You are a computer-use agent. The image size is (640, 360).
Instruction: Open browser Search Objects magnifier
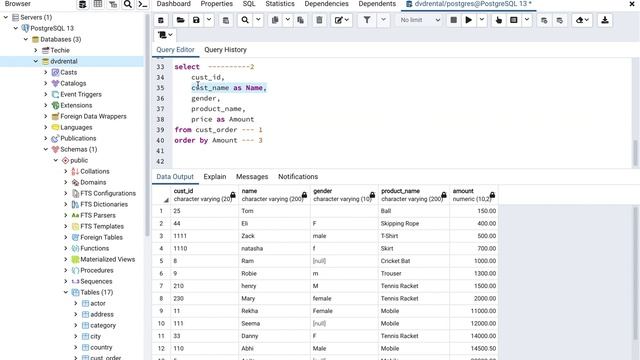click(128, 4)
